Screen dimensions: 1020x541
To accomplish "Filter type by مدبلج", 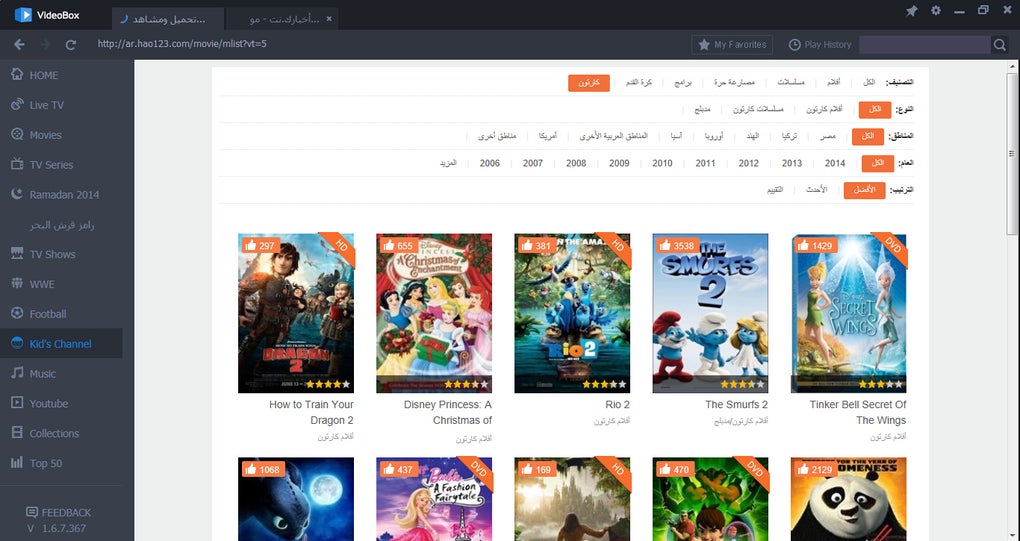I will pos(703,109).
